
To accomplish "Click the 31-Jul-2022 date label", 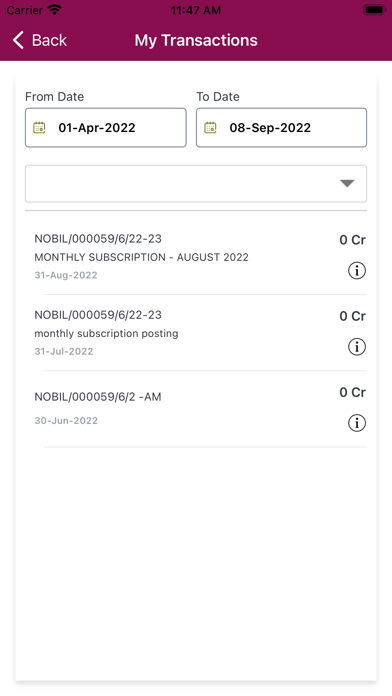I will (64, 352).
